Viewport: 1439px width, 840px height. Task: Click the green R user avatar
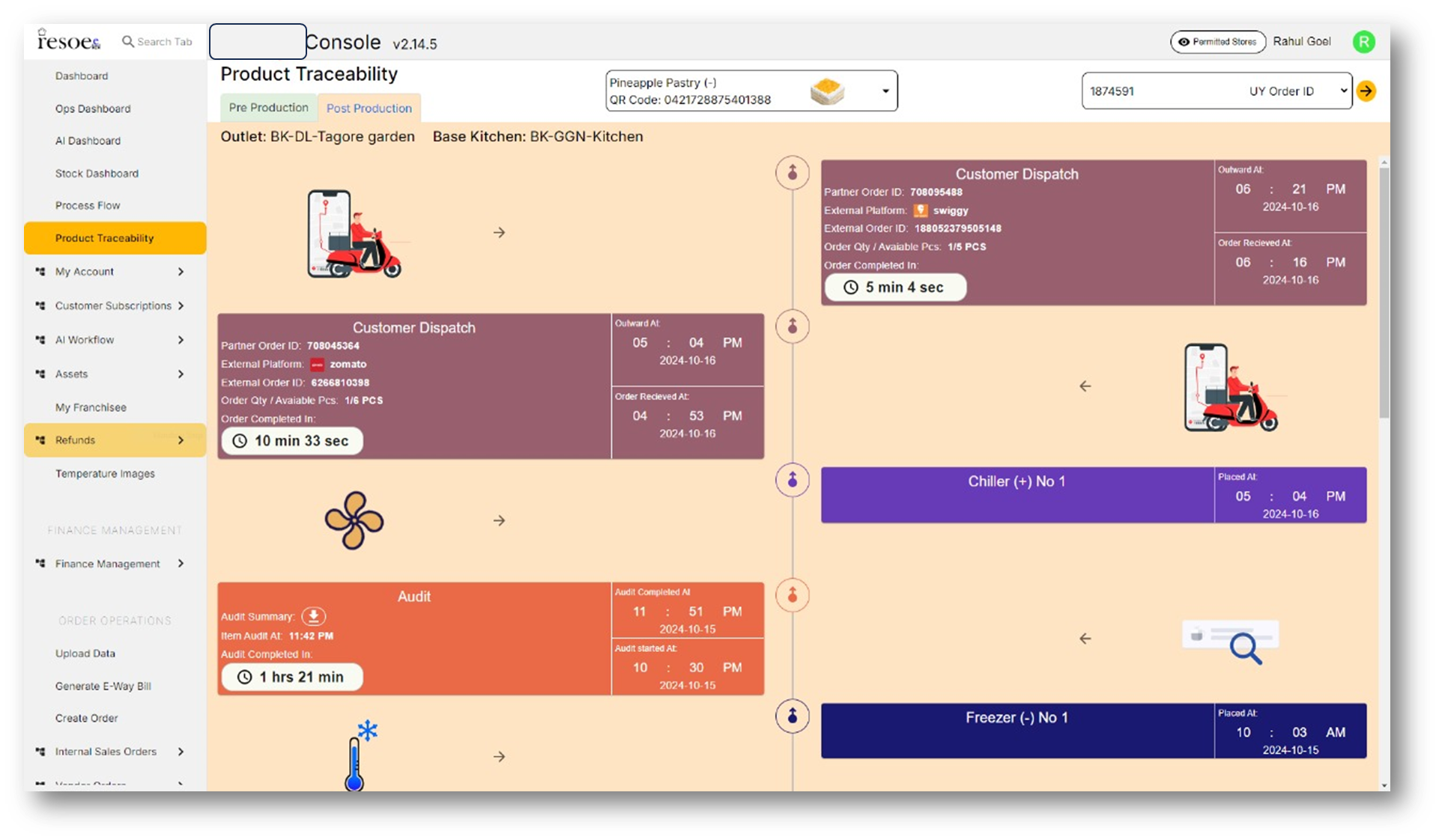(x=1363, y=42)
